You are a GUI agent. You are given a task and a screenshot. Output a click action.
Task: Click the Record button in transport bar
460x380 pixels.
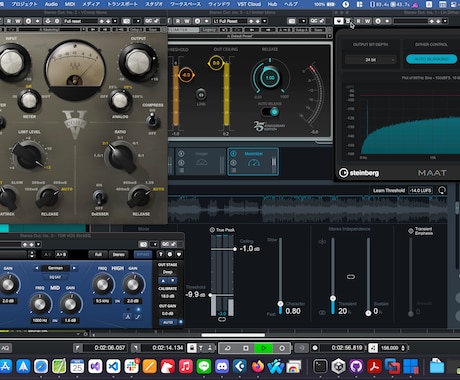click(282, 348)
